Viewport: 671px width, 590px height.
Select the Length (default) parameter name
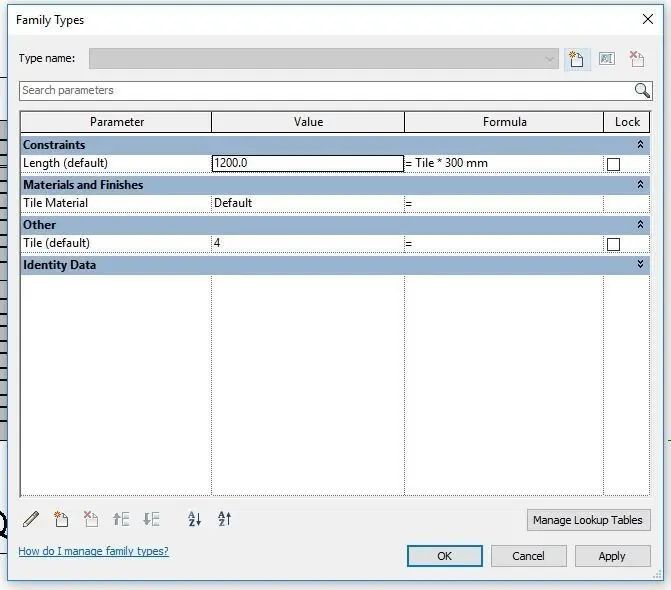click(x=65, y=163)
